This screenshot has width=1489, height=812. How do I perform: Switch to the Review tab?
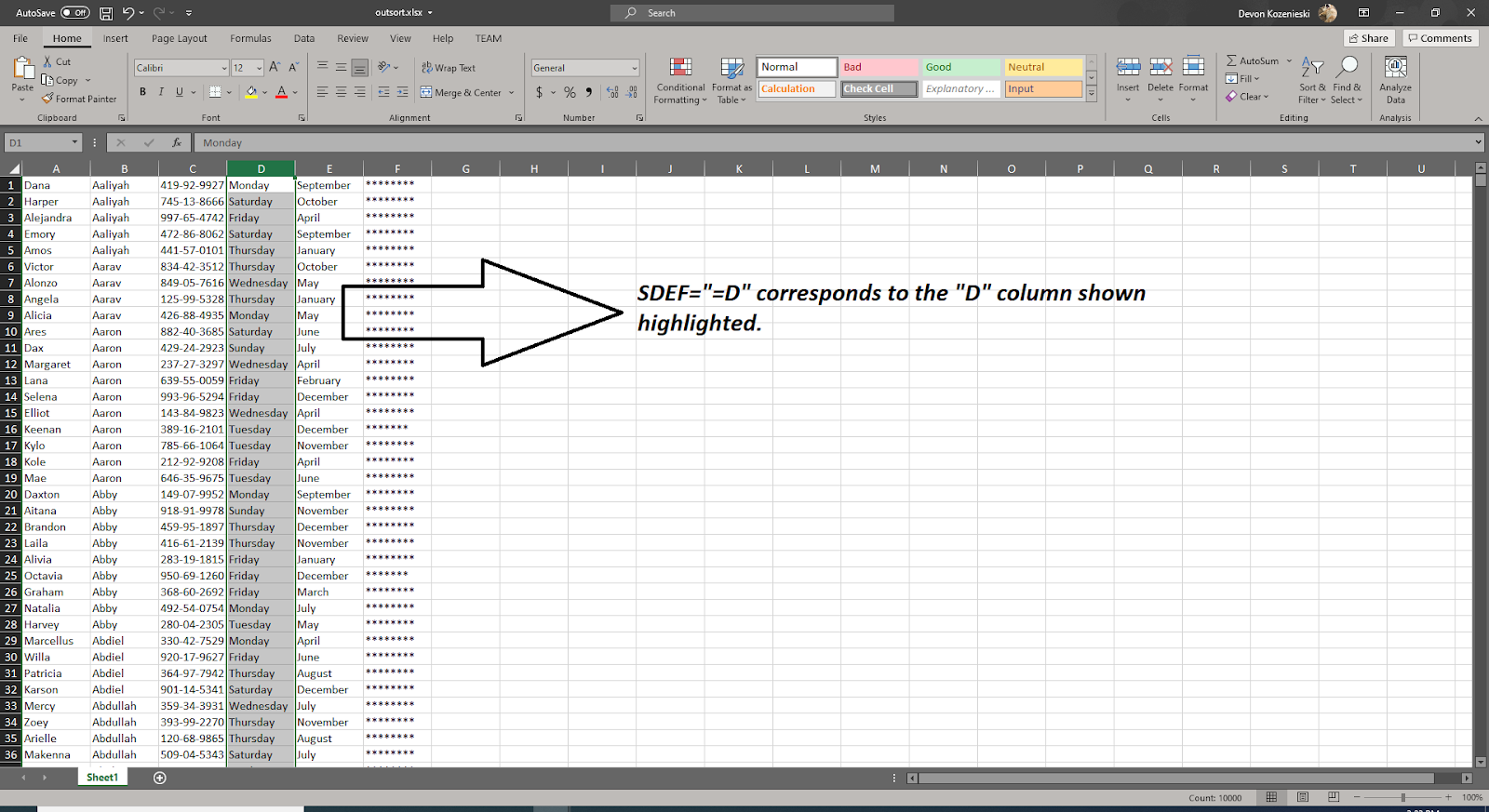pyautogui.click(x=353, y=38)
